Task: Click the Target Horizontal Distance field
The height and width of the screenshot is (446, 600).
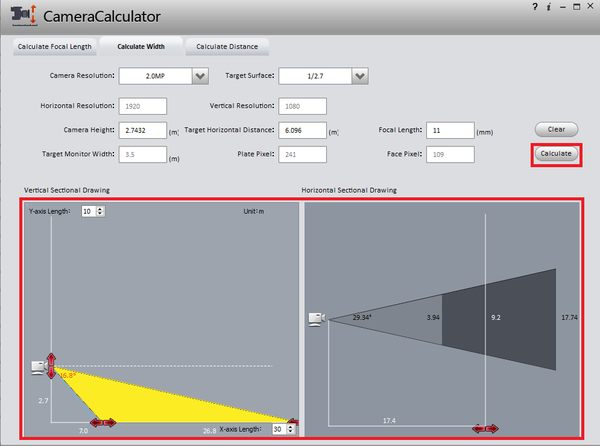Action: point(302,130)
